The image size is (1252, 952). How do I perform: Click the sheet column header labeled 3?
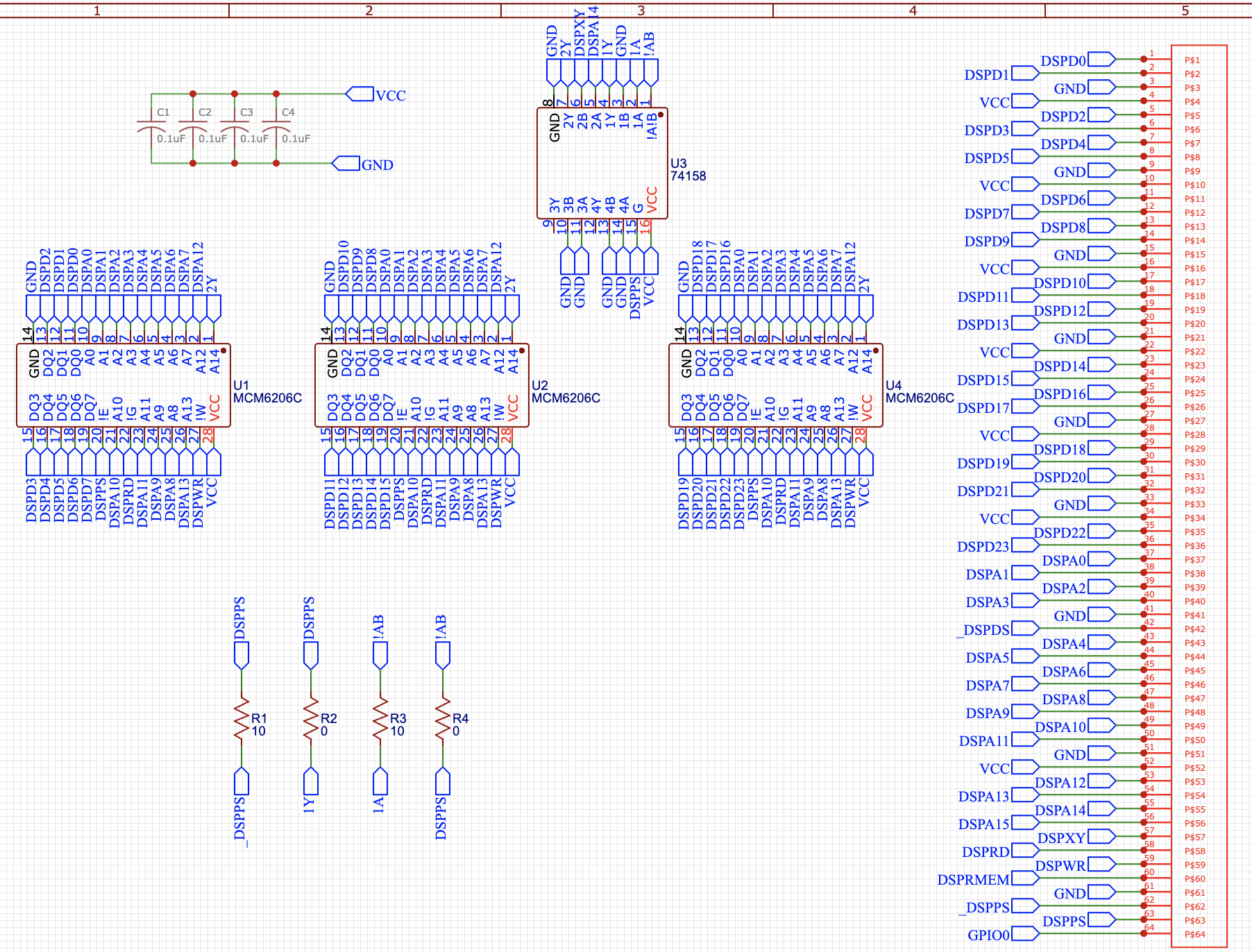(x=641, y=11)
